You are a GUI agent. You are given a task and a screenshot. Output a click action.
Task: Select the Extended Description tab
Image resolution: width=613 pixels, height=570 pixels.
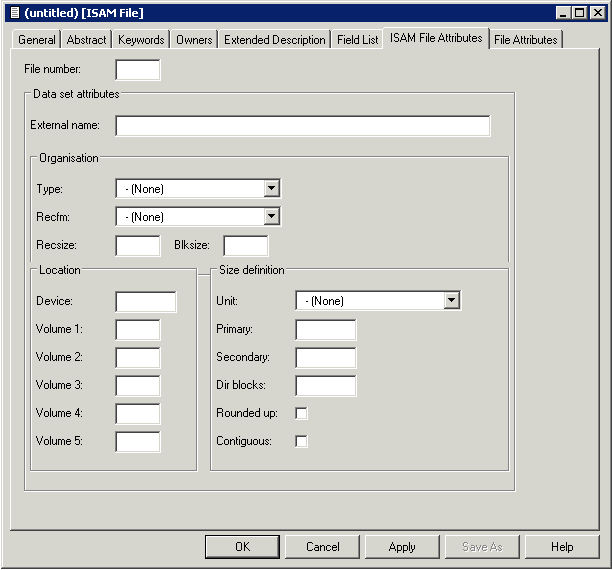275,40
